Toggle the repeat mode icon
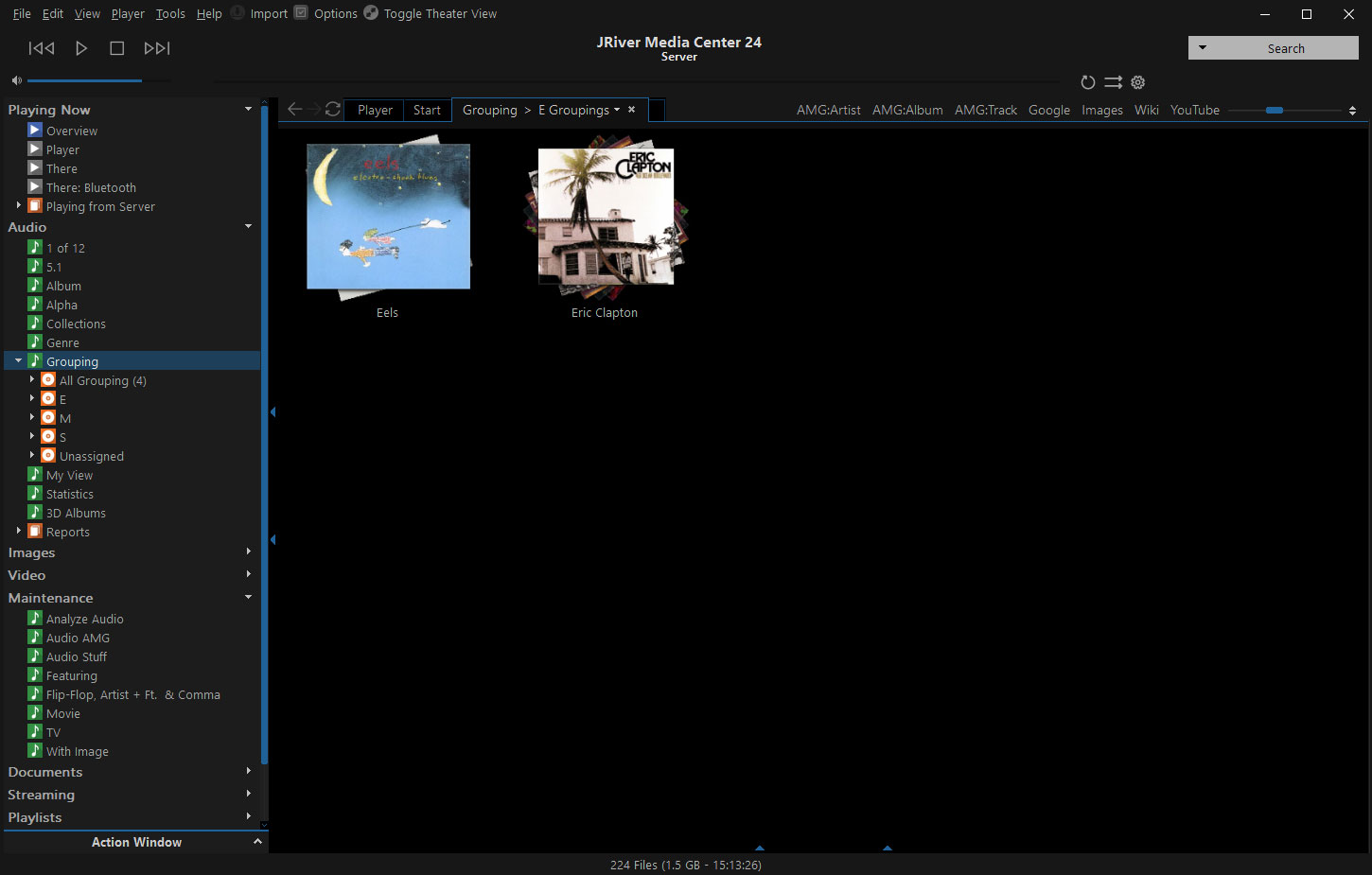 tap(1088, 82)
